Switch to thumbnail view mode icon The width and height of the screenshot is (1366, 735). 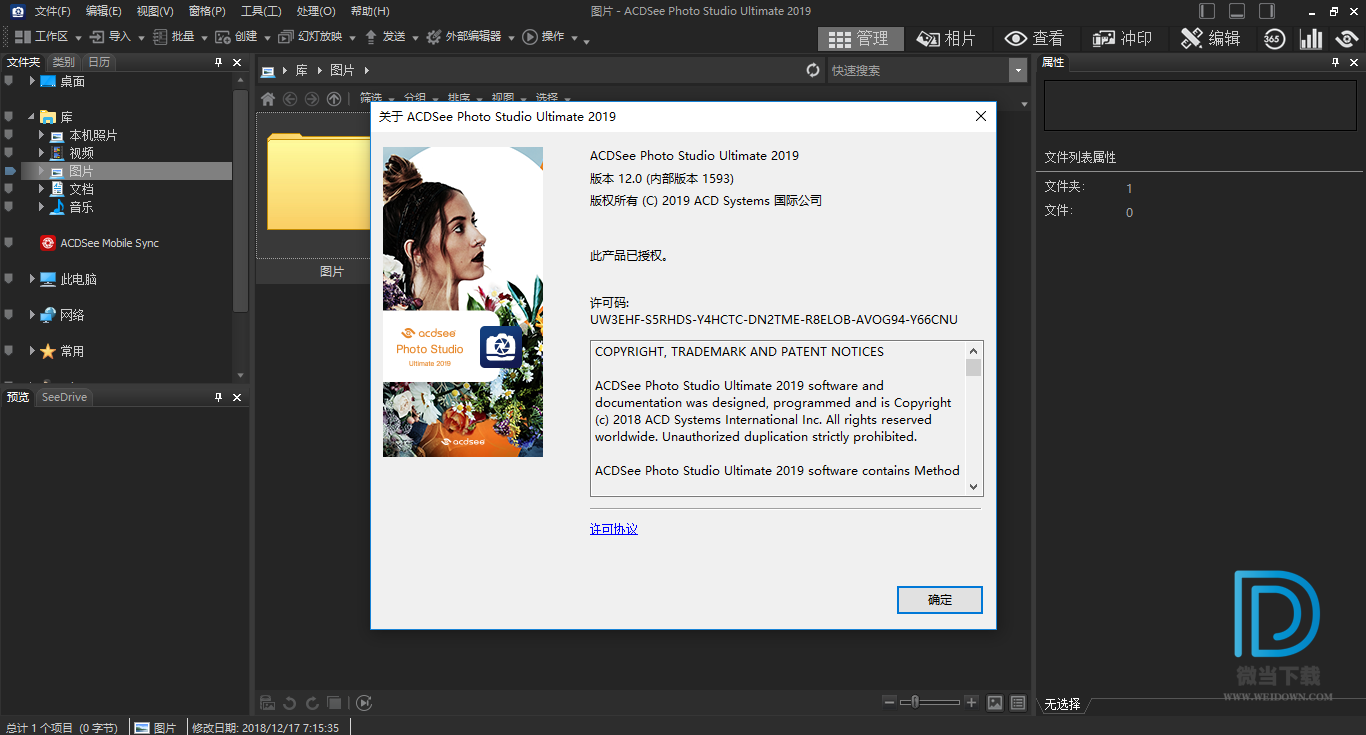point(995,703)
